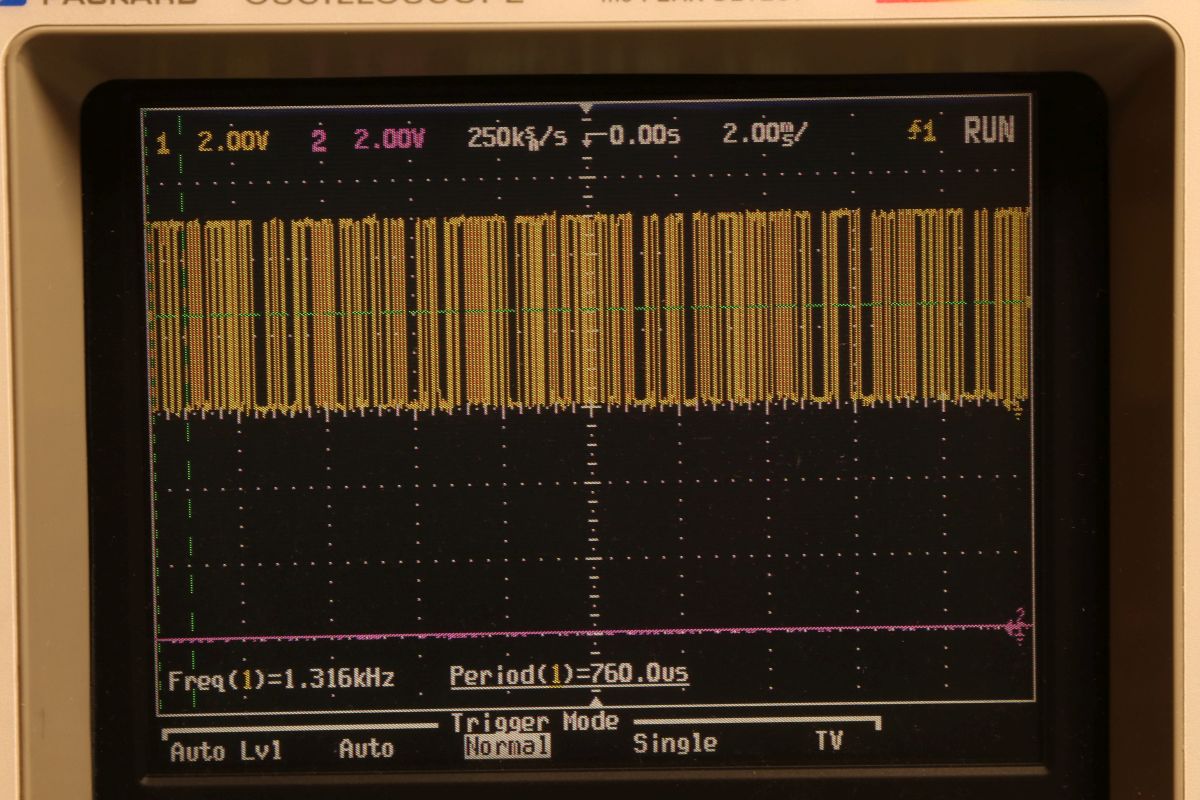This screenshot has height=800, width=1200.
Task: Click the 2.00 ms/div timebase readout
Action: [x=764, y=133]
